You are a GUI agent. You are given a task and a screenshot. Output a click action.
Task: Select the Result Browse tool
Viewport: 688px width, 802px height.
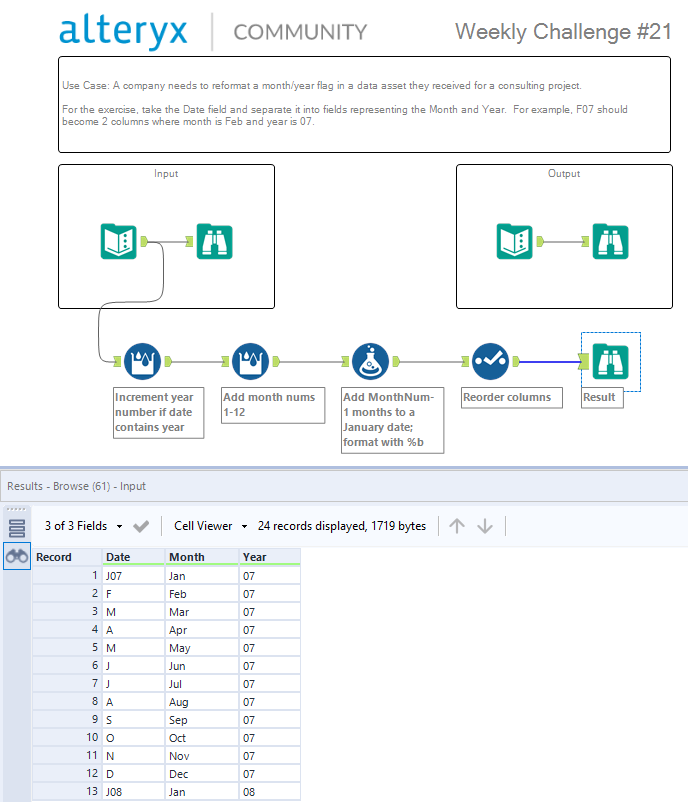(611, 362)
